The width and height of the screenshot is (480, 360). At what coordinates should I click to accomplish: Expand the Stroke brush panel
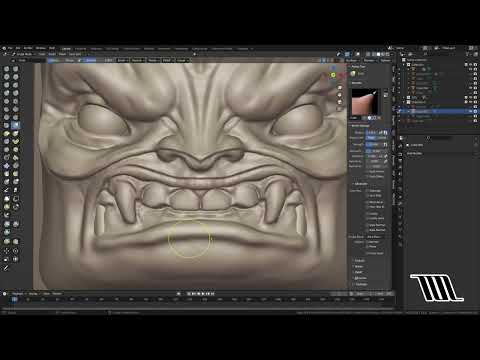[359, 267]
